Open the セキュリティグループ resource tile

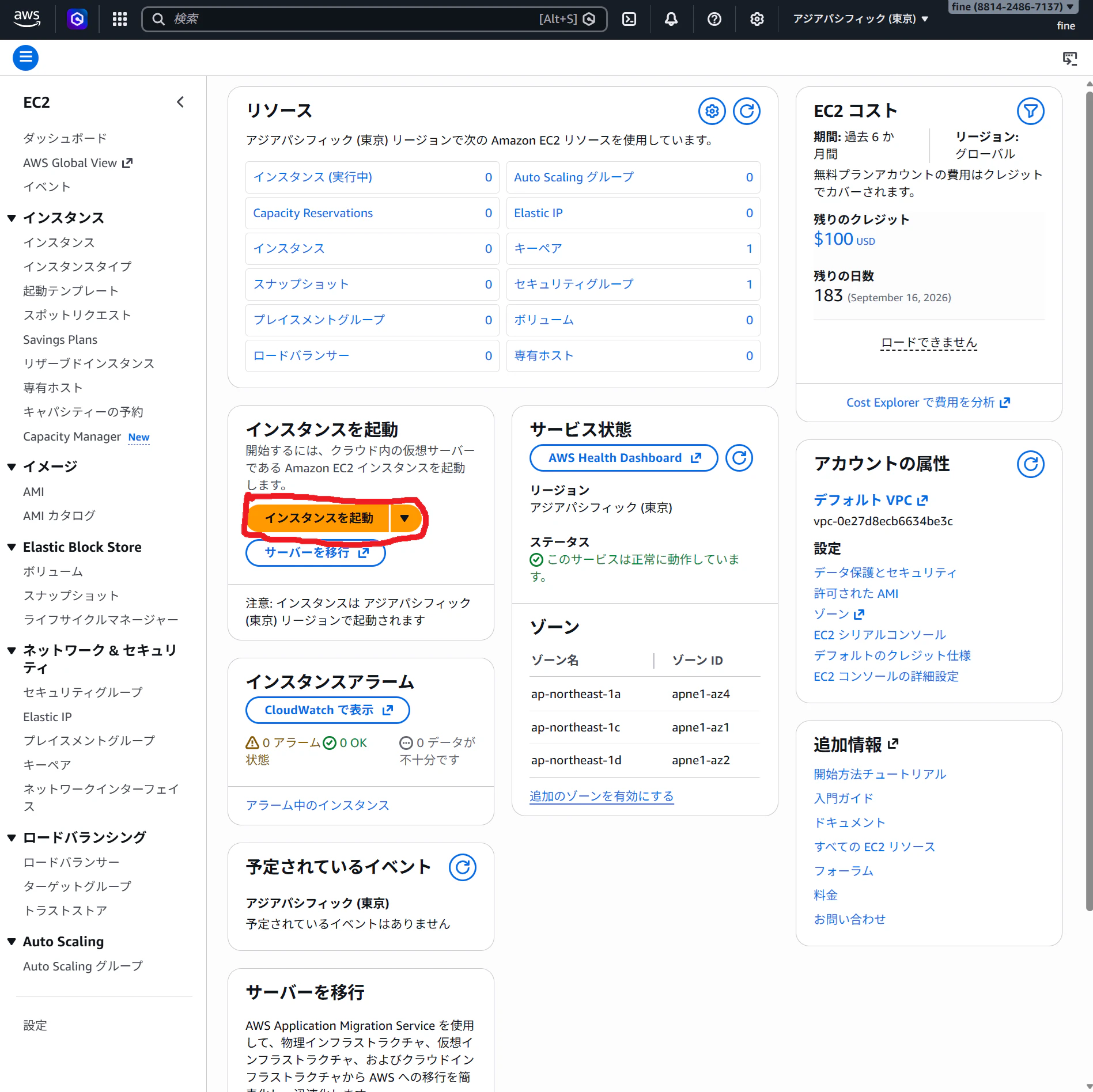tap(633, 285)
